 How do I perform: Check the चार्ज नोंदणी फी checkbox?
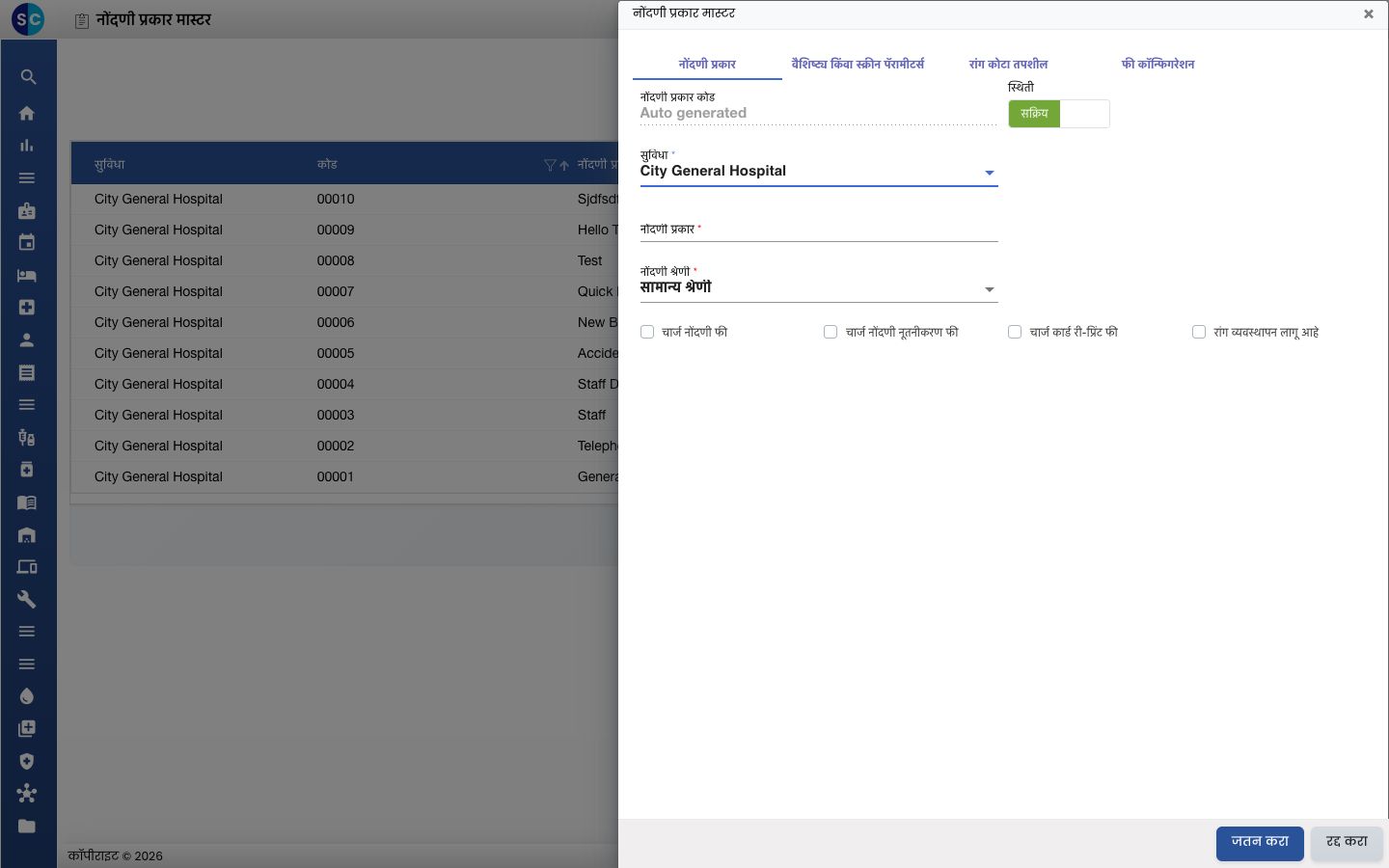coord(647,332)
